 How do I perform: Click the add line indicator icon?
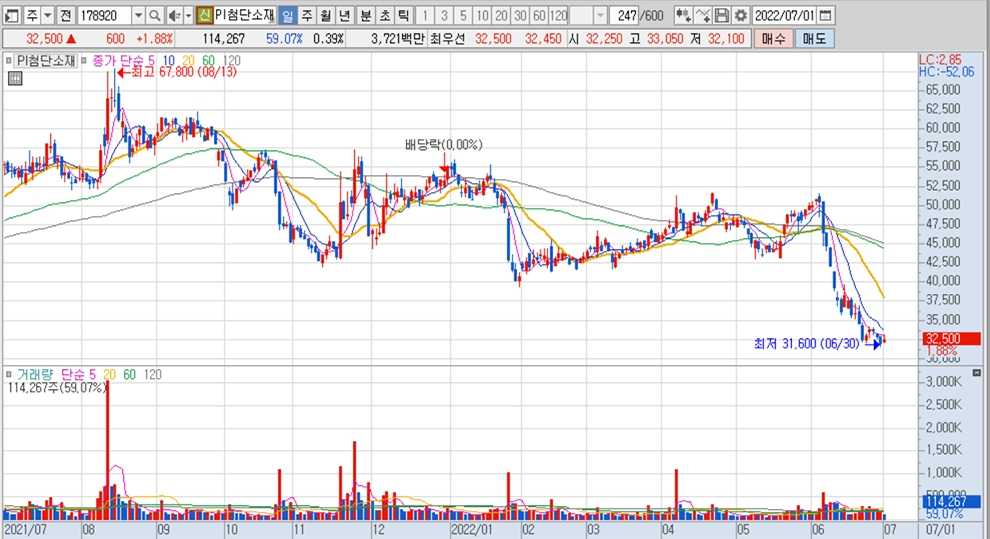click(x=703, y=15)
